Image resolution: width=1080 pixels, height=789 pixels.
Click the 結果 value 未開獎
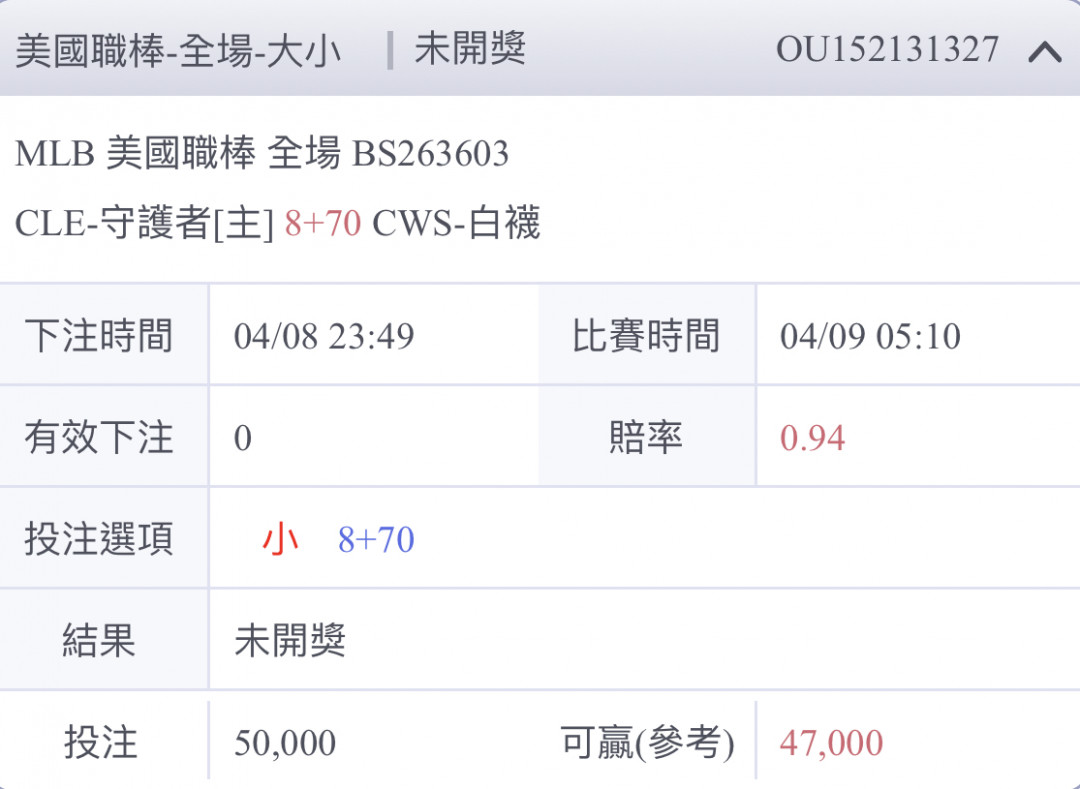(290, 641)
